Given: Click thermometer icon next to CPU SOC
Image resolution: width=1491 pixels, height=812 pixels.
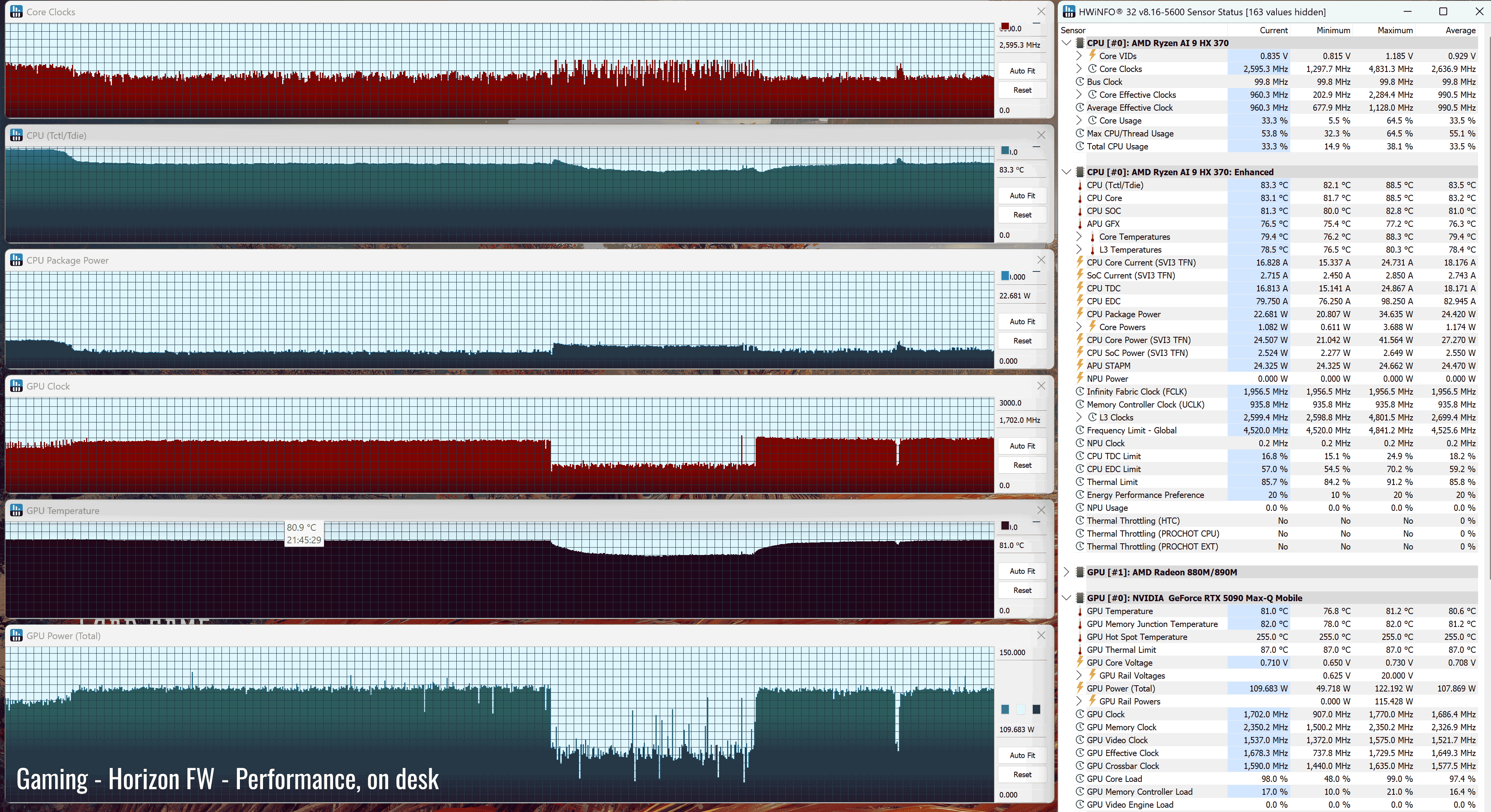Looking at the screenshot, I should pos(1079,211).
